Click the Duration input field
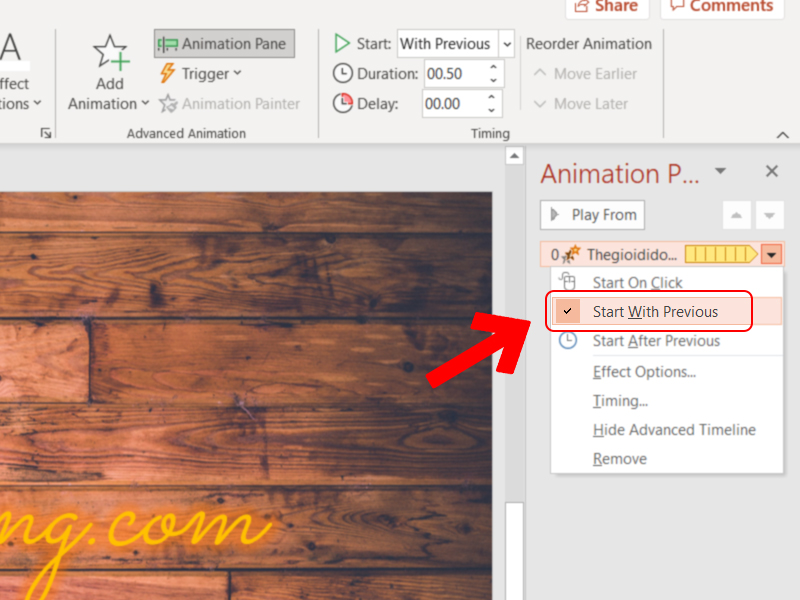This screenshot has width=800, height=600. point(455,74)
